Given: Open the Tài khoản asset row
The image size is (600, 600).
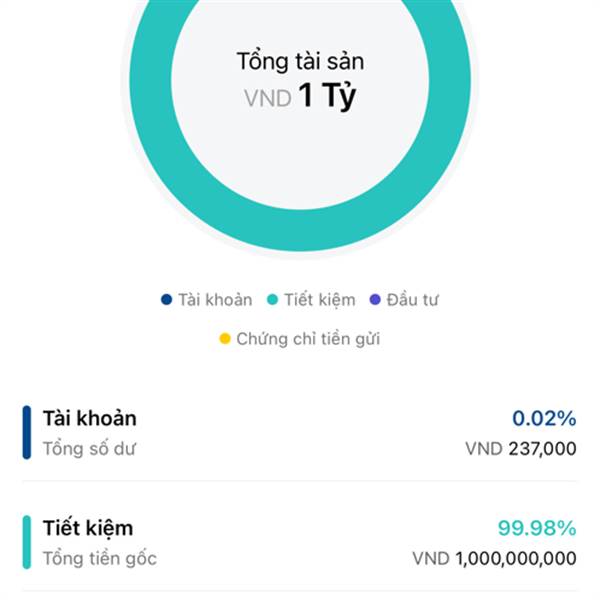Looking at the screenshot, I should pyautogui.click(x=300, y=432).
